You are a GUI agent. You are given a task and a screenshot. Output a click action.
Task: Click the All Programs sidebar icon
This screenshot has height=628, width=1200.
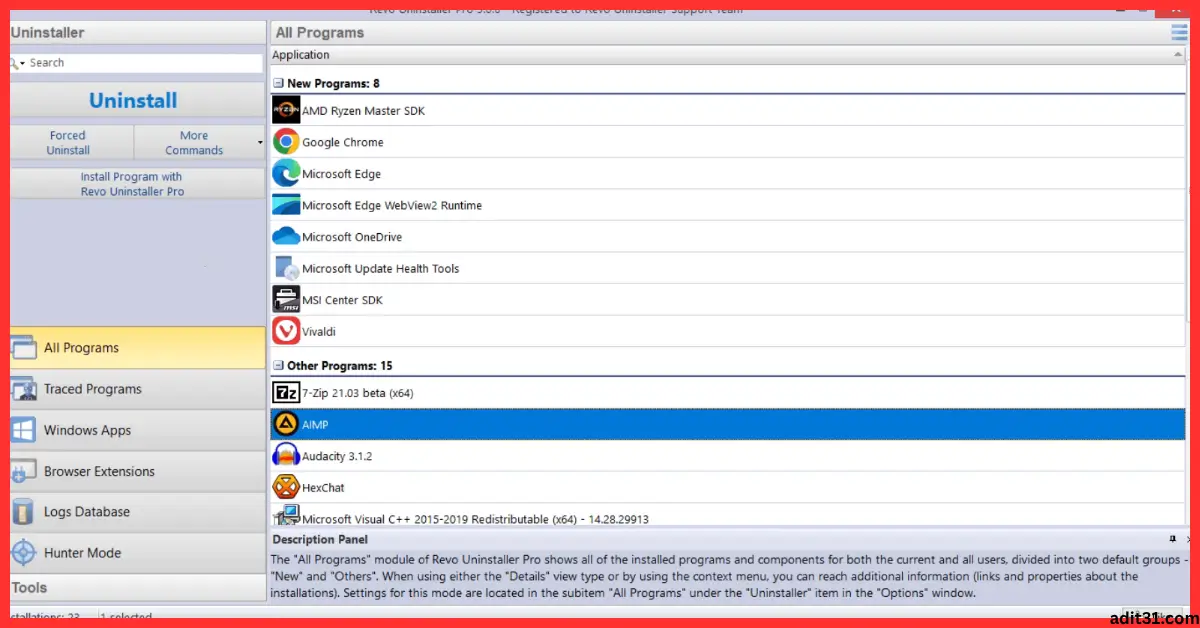(24, 348)
